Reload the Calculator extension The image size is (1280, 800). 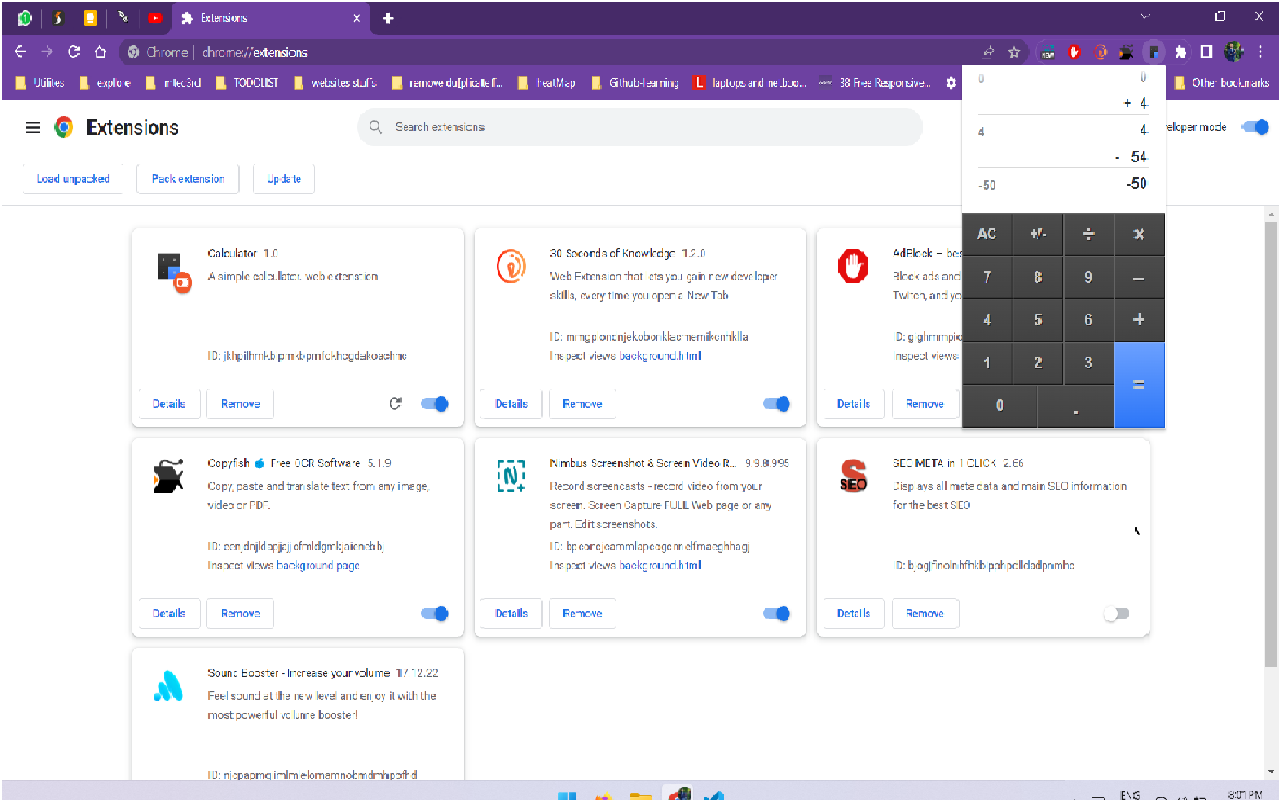(396, 404)
